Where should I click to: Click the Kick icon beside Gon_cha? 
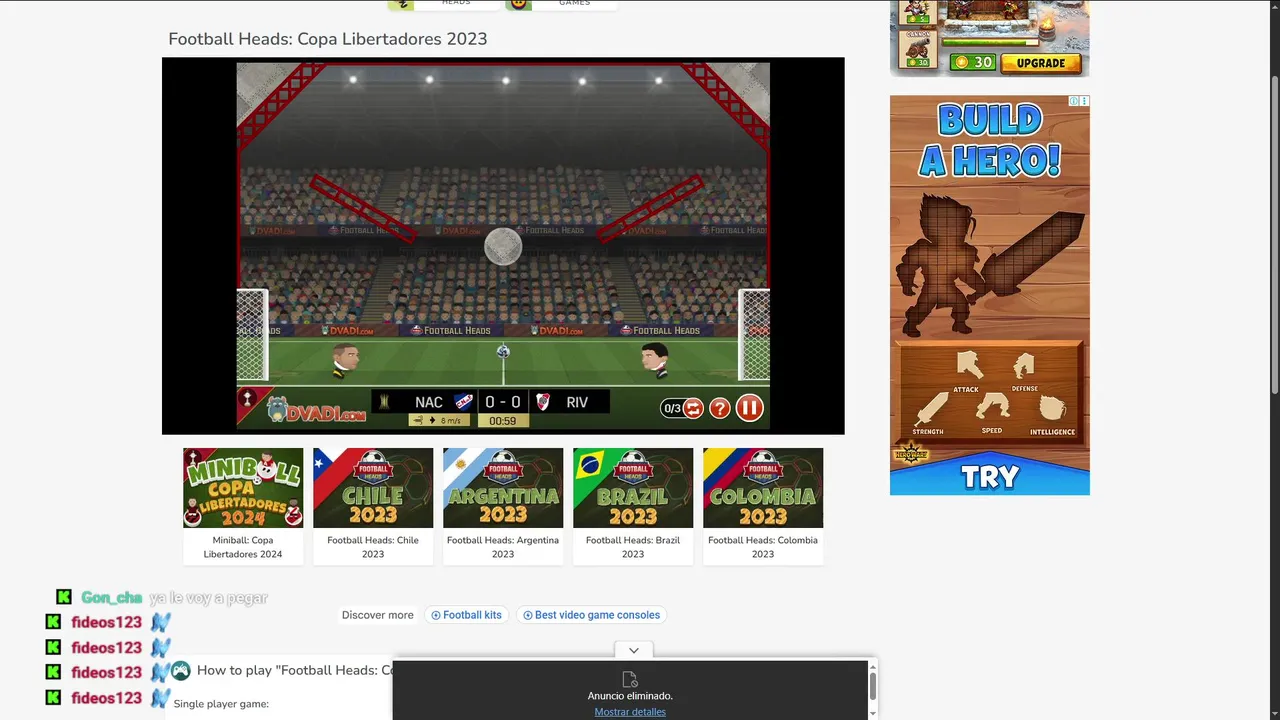[64, 597]
